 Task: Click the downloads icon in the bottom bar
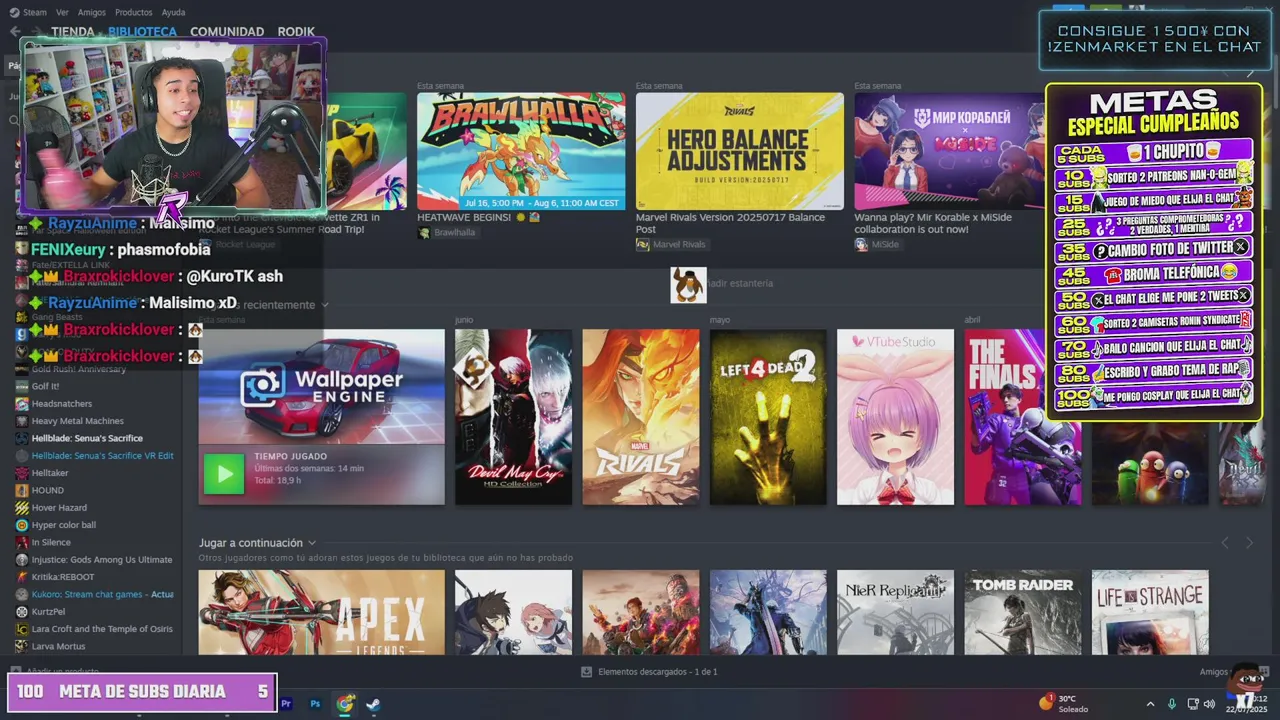[x=586, y=672]
